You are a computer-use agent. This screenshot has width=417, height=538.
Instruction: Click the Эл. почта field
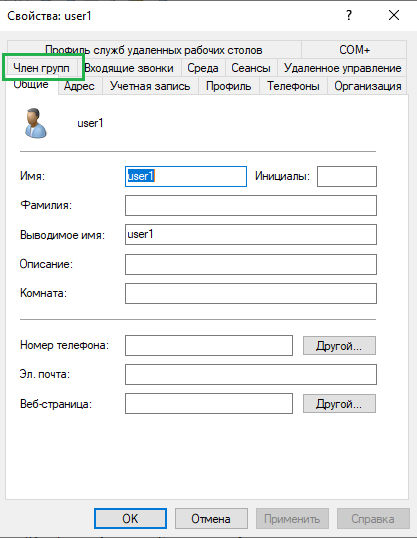click(251, 374)
